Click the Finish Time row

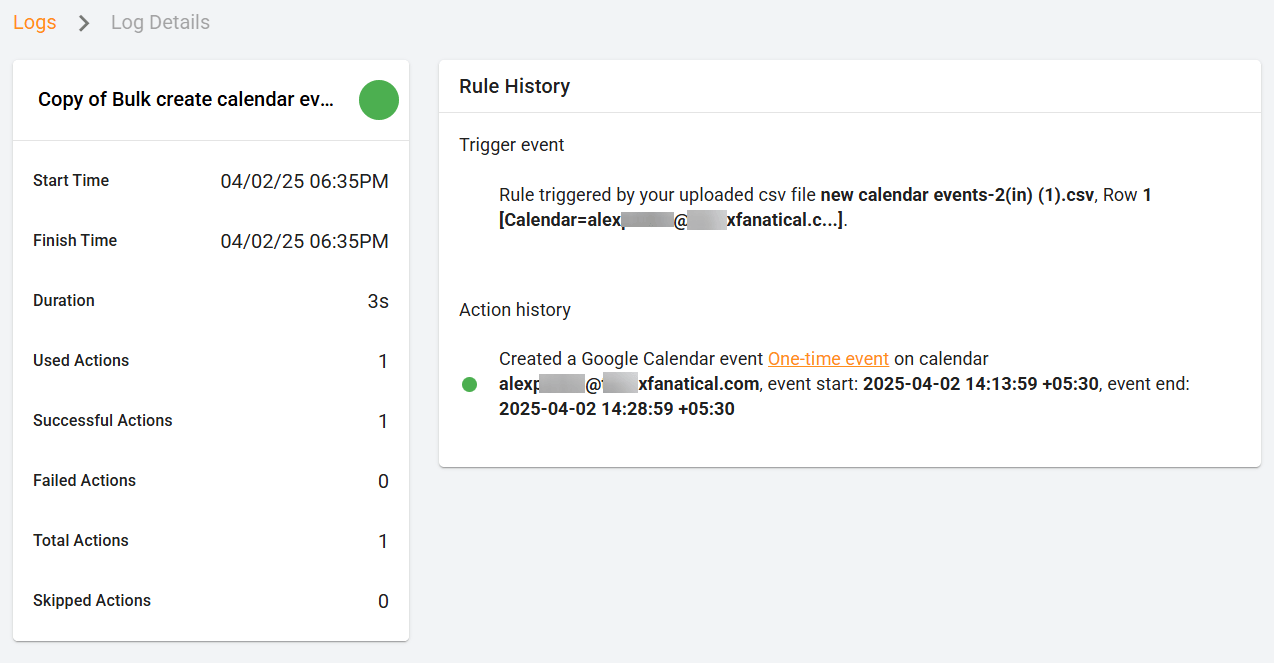pos(210,240)
